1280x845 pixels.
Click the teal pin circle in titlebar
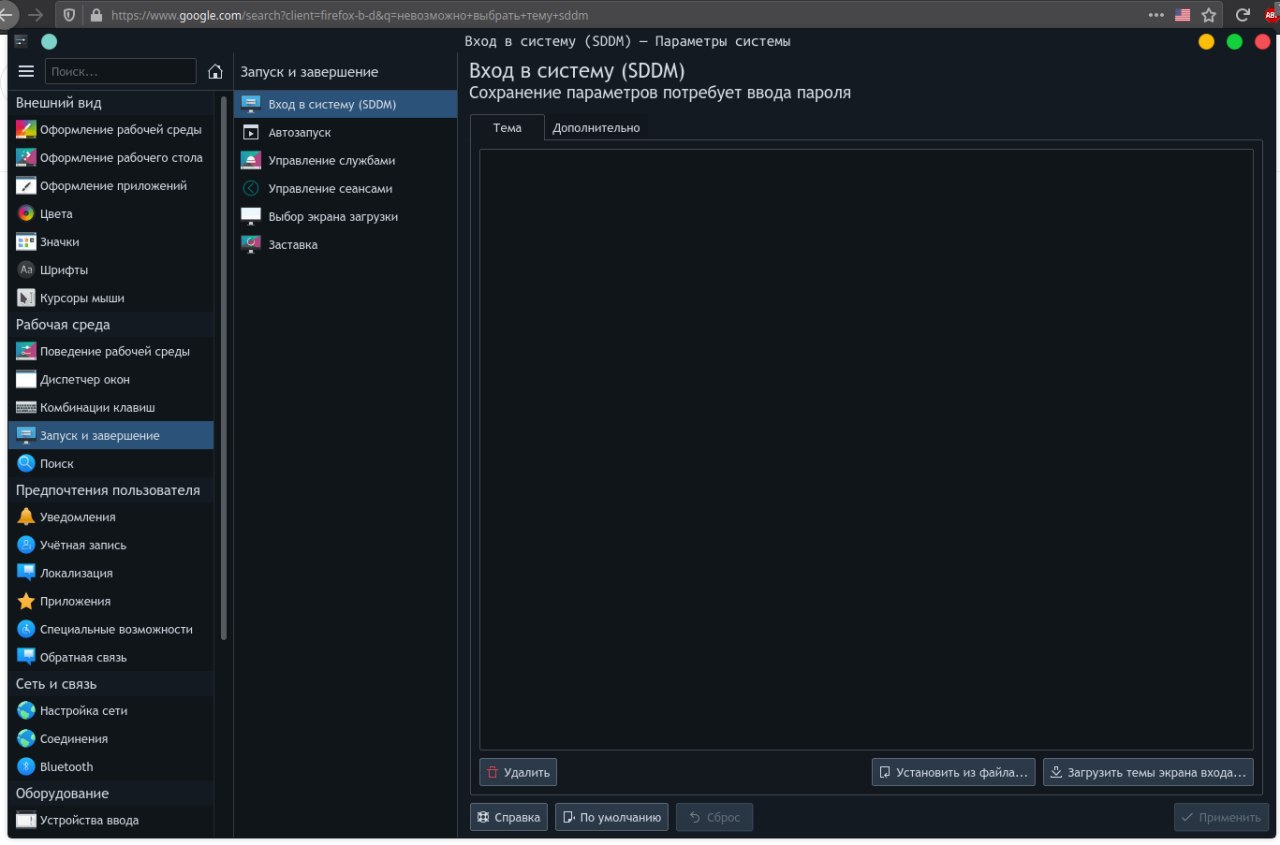coord(48,41)
